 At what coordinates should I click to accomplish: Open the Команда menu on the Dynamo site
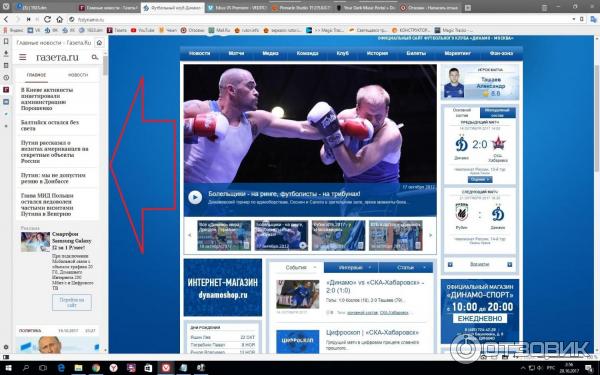307,53
